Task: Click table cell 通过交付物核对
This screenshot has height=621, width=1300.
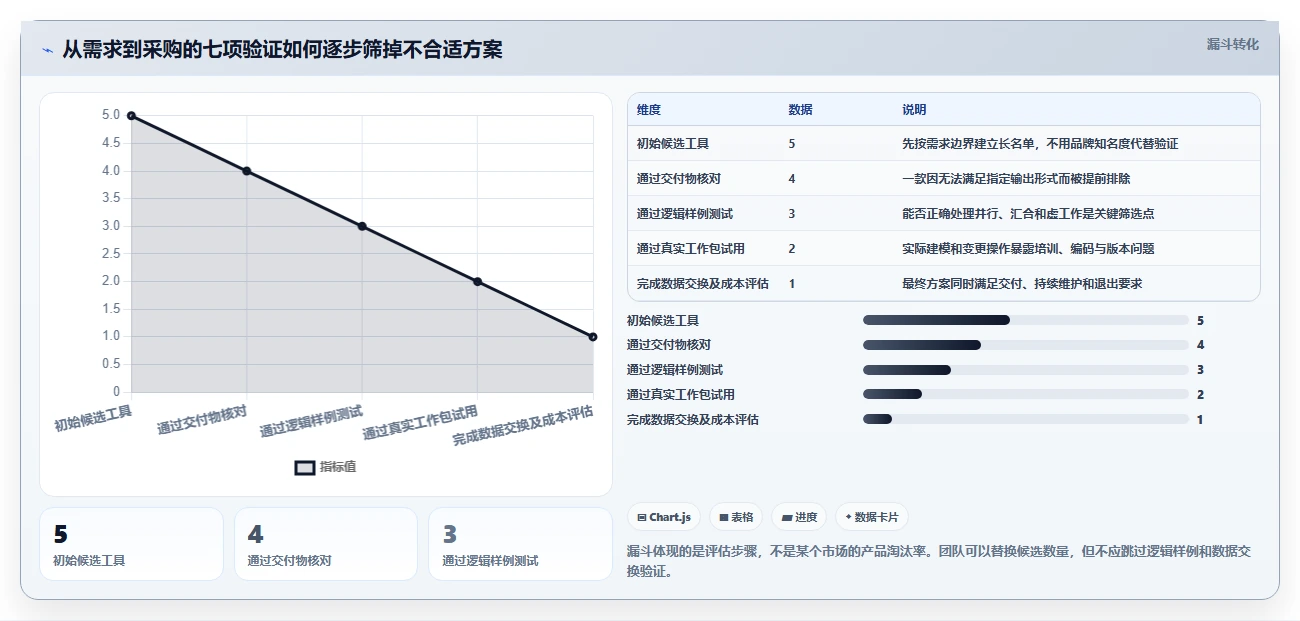Action: click(x=679, y=179)
